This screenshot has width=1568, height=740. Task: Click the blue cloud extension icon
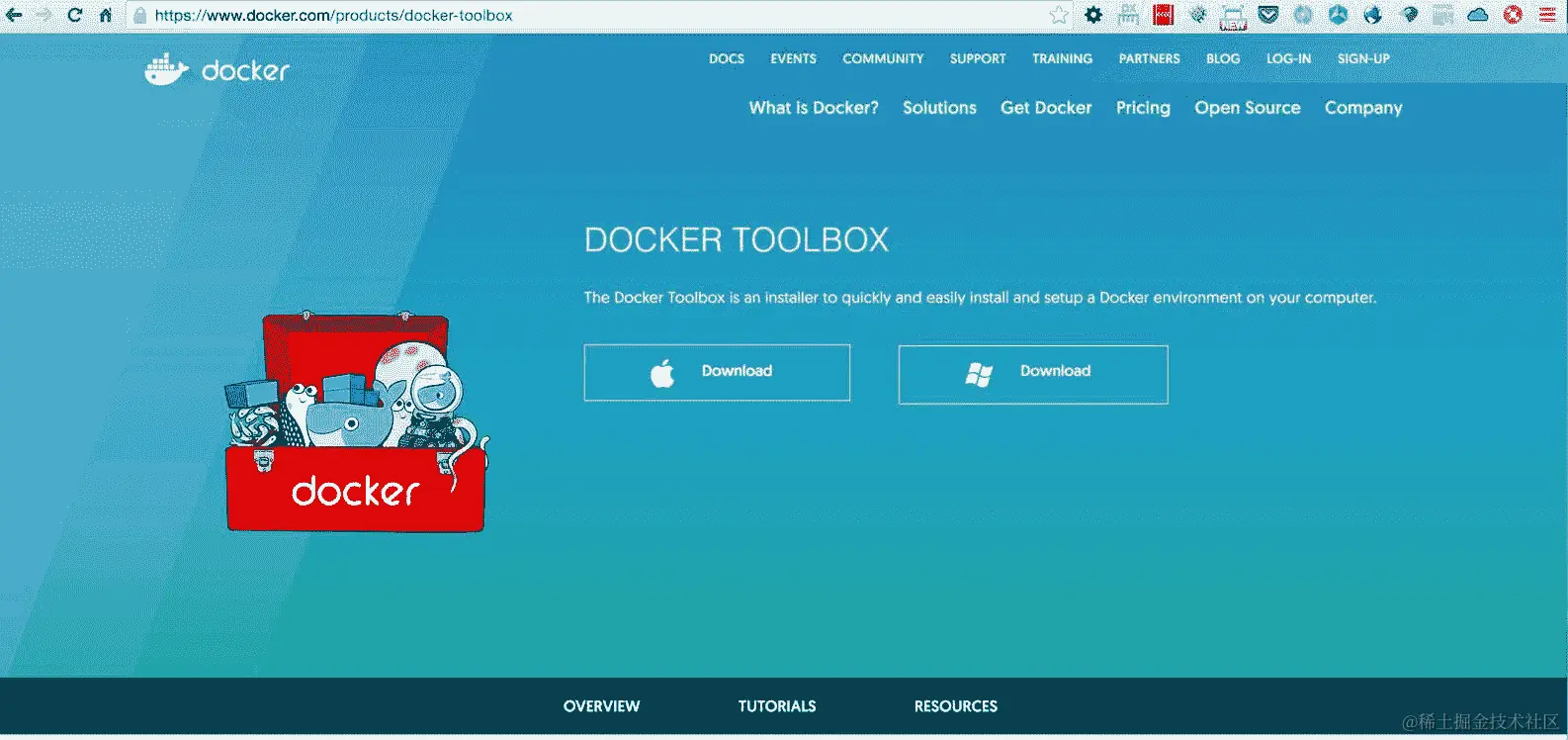[1477, 15]
